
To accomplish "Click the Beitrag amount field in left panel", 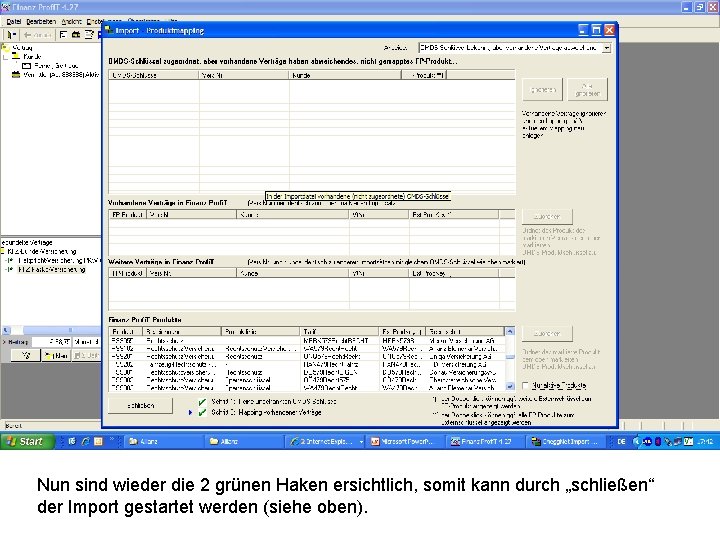I will click(53, 342).
